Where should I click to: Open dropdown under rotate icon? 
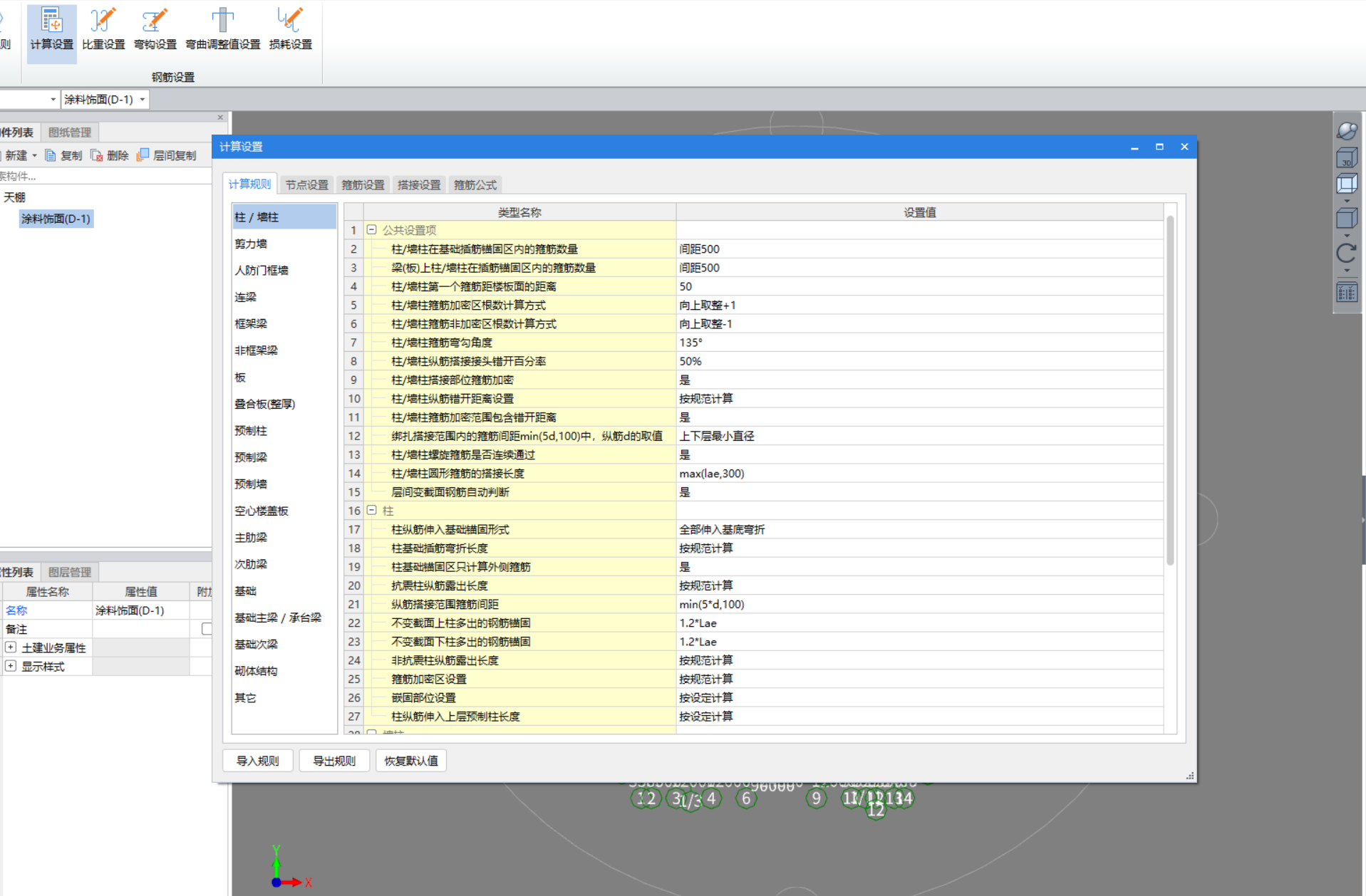pos(1347,271)
